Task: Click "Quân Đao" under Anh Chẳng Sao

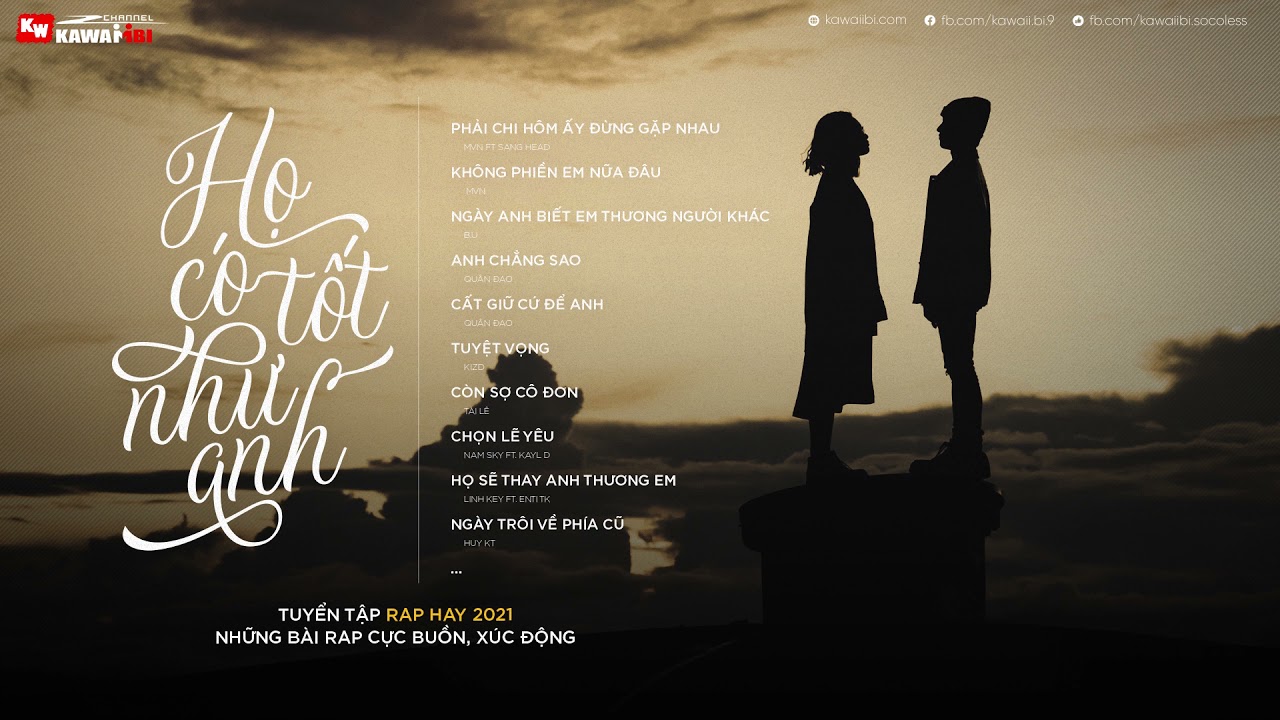Action: pos(488,279)
